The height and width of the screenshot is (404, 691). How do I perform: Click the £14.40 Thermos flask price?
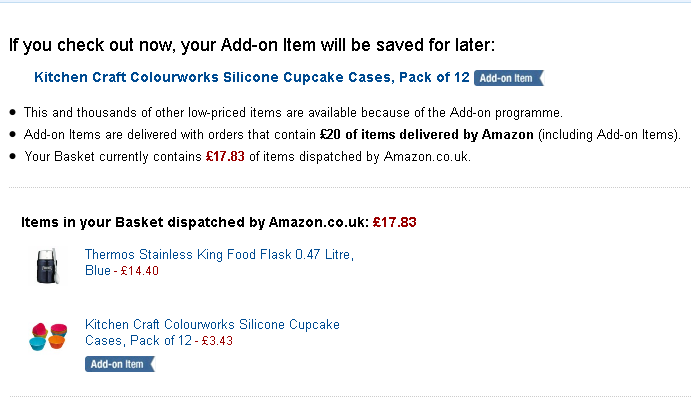pos(140,271)
